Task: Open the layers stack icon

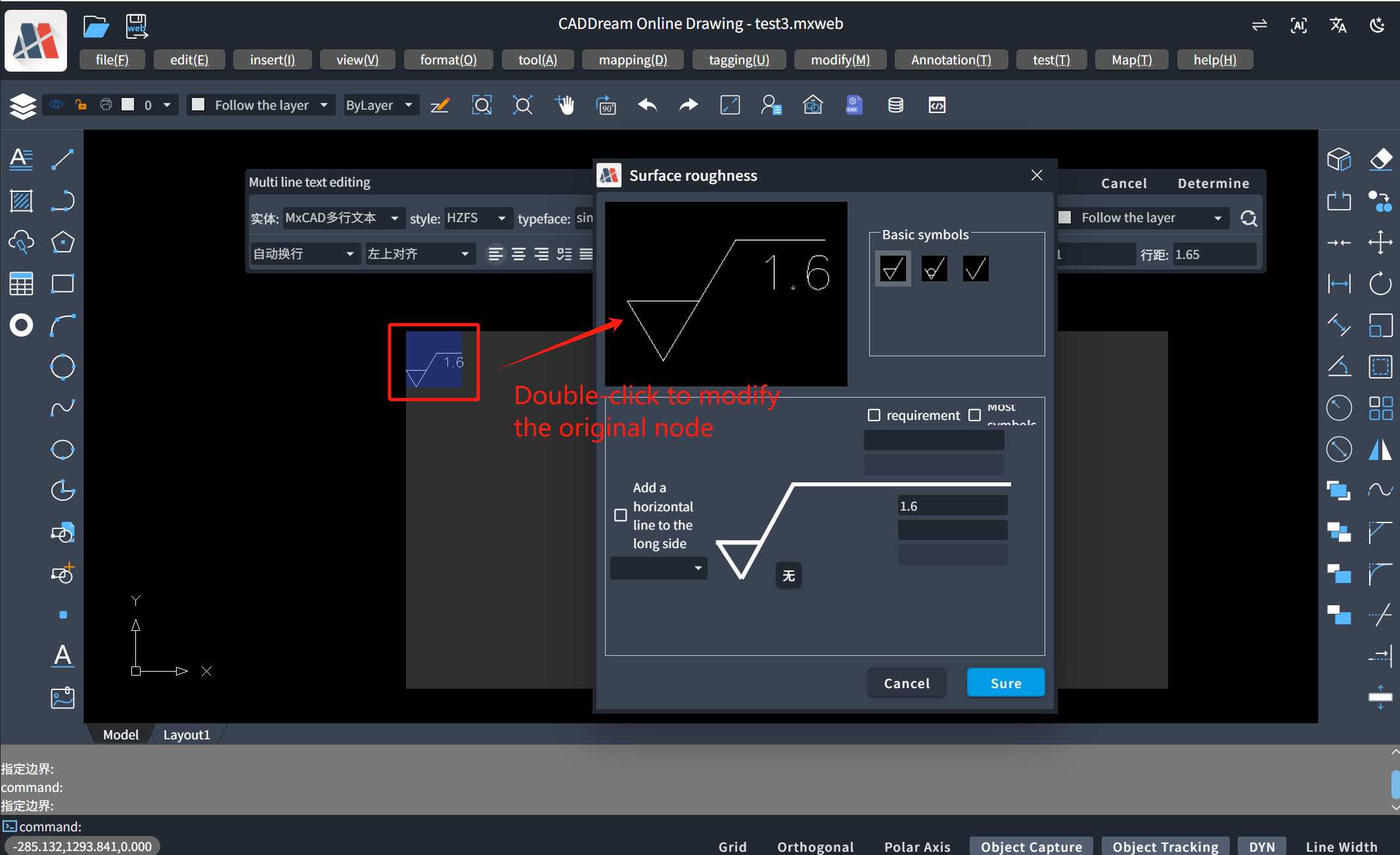Action: 22,105
